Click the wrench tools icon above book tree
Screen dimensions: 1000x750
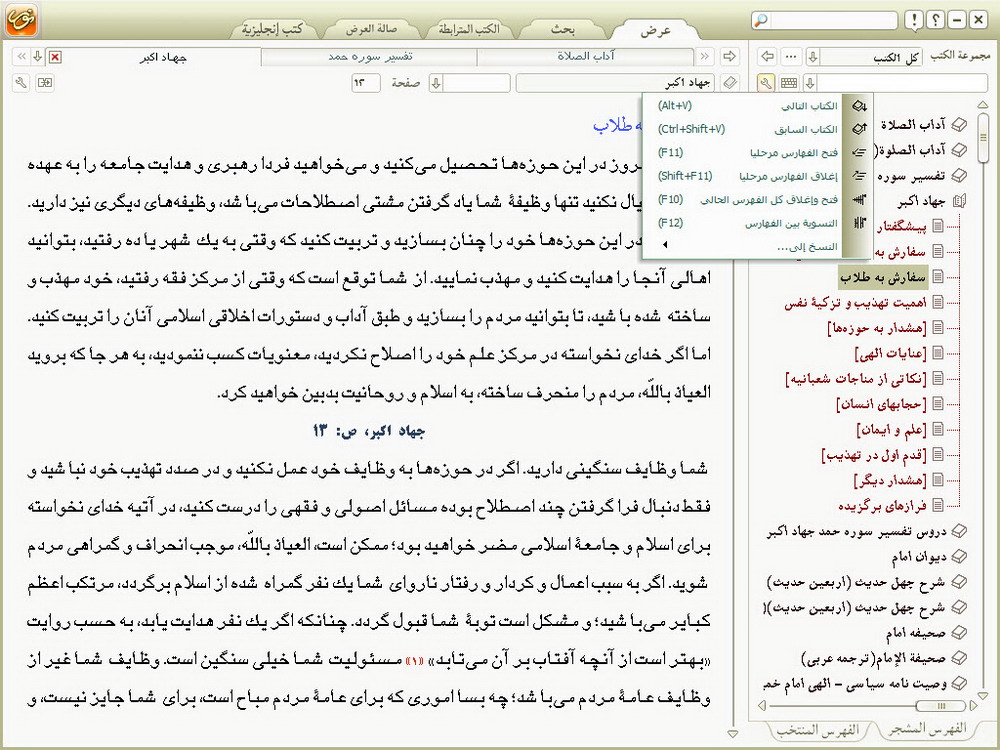pos(766,83)
